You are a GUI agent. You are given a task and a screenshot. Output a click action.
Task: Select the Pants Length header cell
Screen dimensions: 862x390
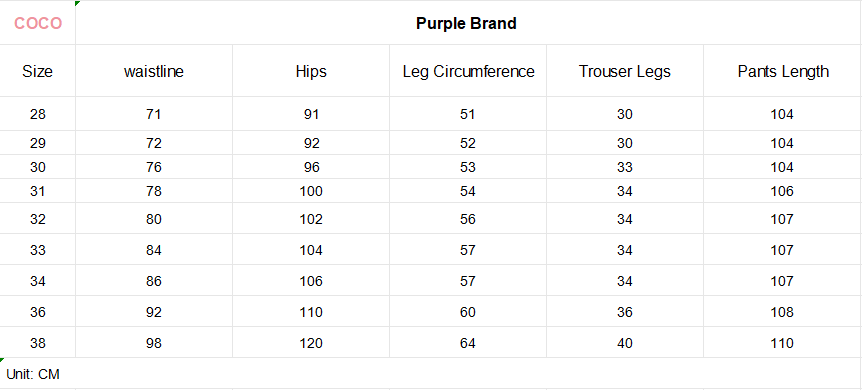[x=783, y=71]
